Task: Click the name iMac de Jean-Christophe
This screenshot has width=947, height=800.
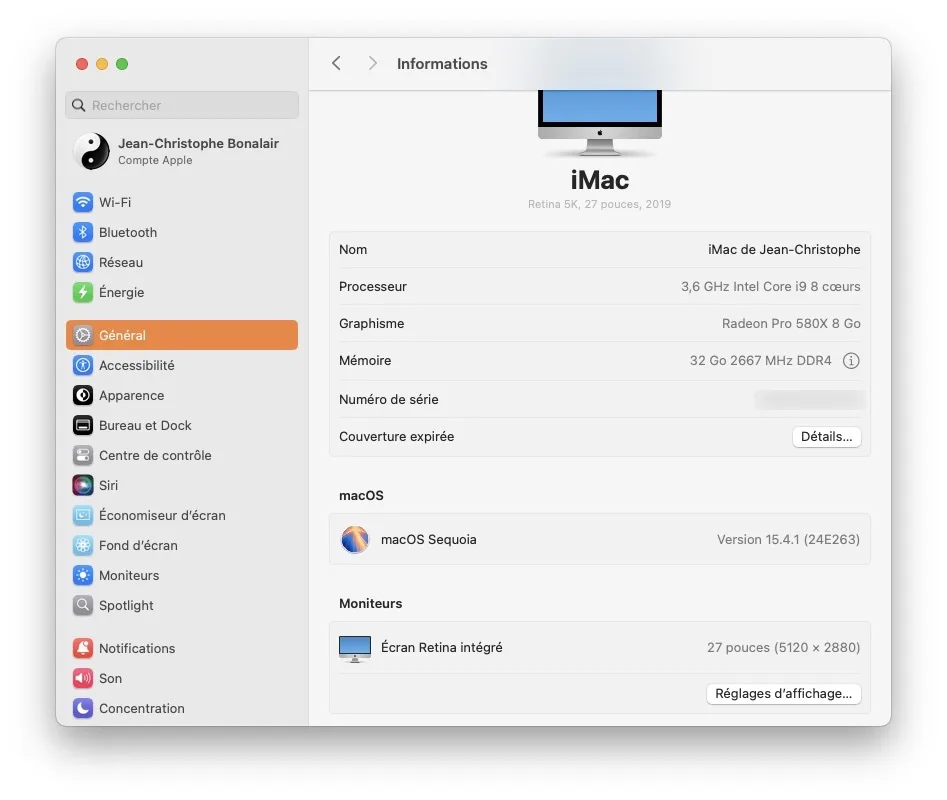Action: pyautogui.click(x=784, y=250)
